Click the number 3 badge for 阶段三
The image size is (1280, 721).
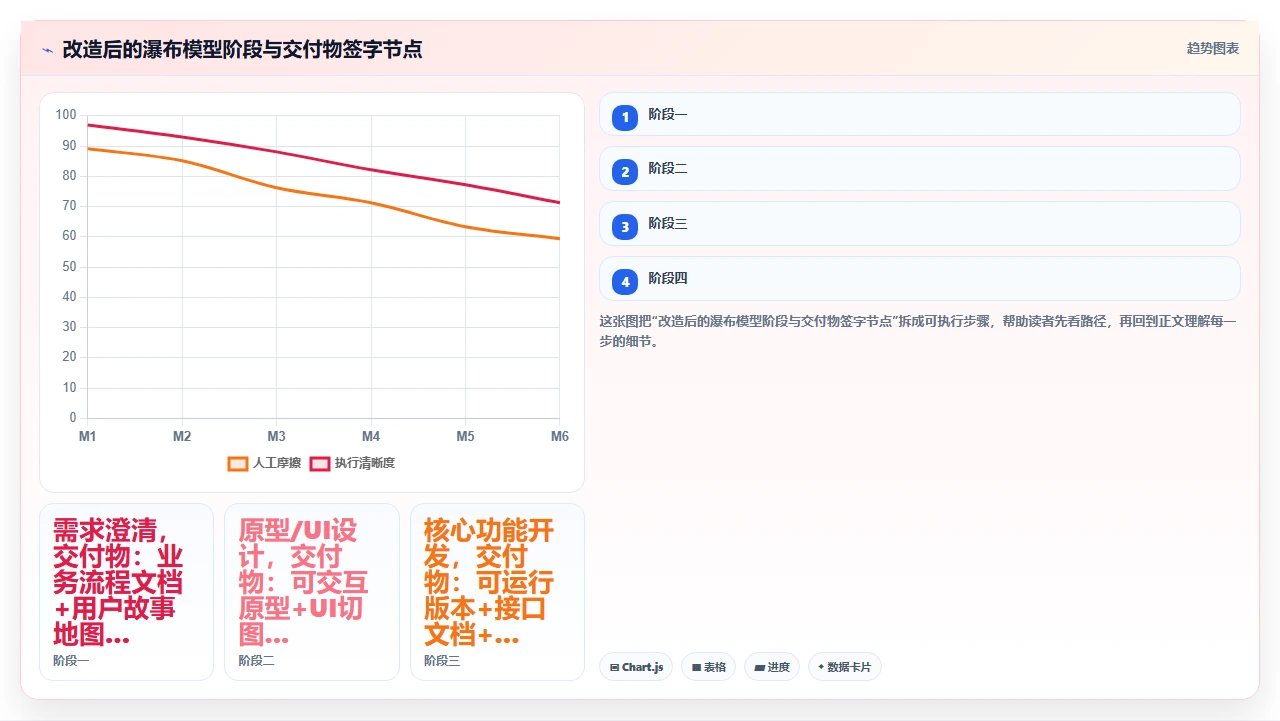tap(625, 227)
